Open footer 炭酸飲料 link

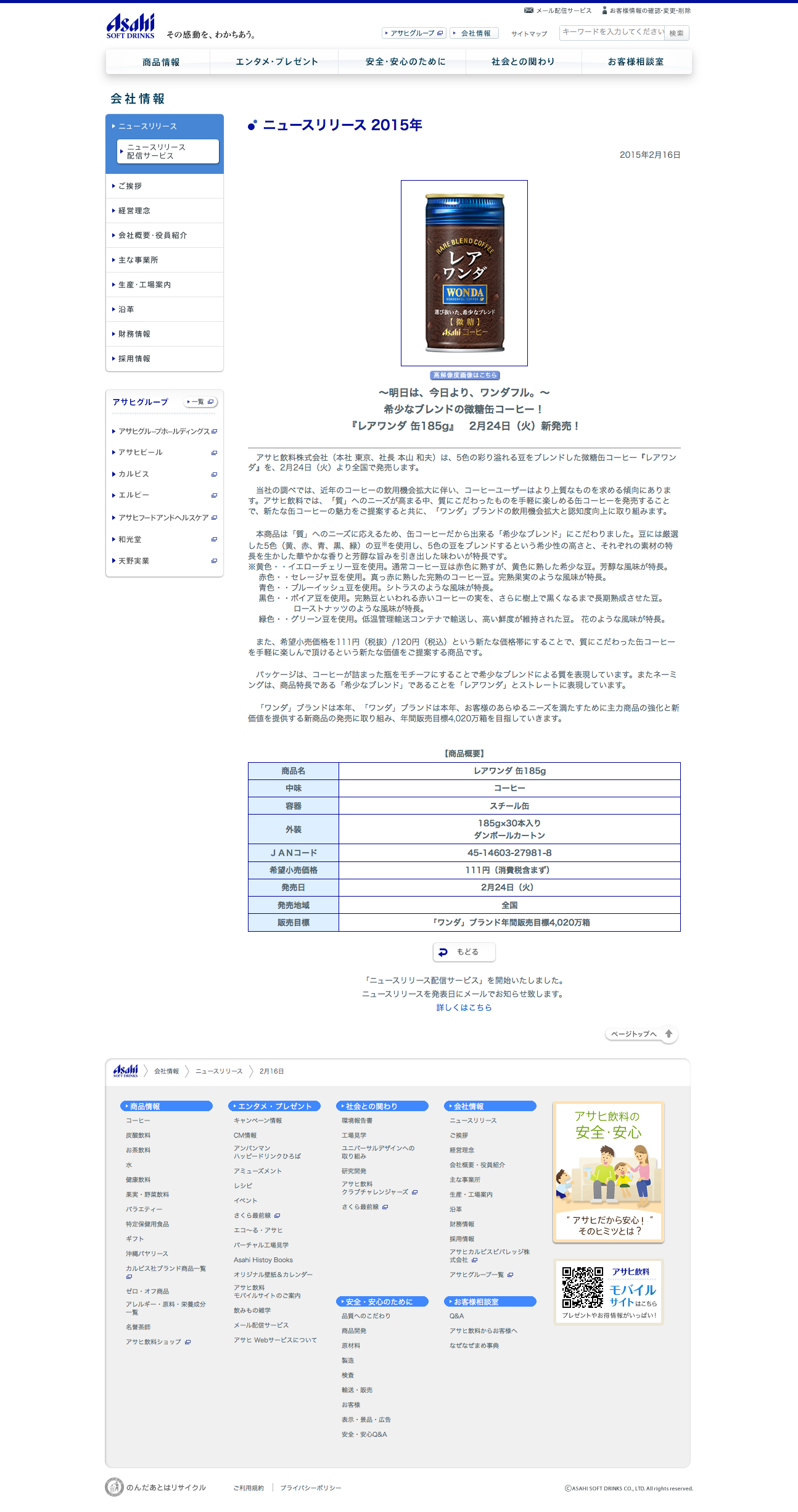(138, 1135)
